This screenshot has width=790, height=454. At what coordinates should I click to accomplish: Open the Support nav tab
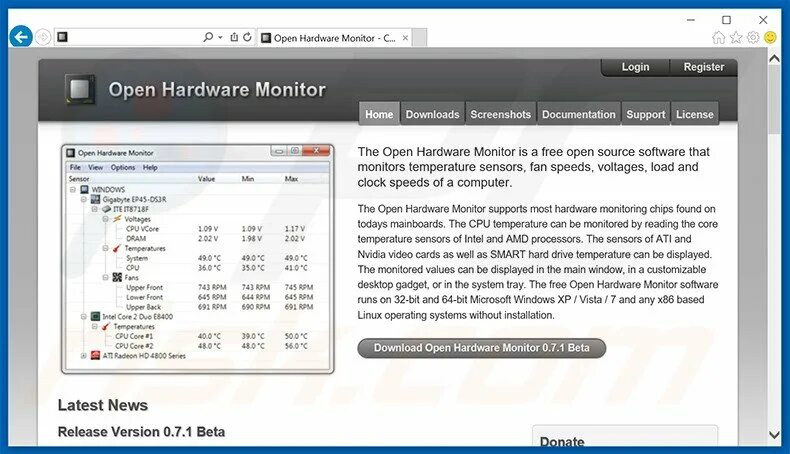click(x=645, y=114)
